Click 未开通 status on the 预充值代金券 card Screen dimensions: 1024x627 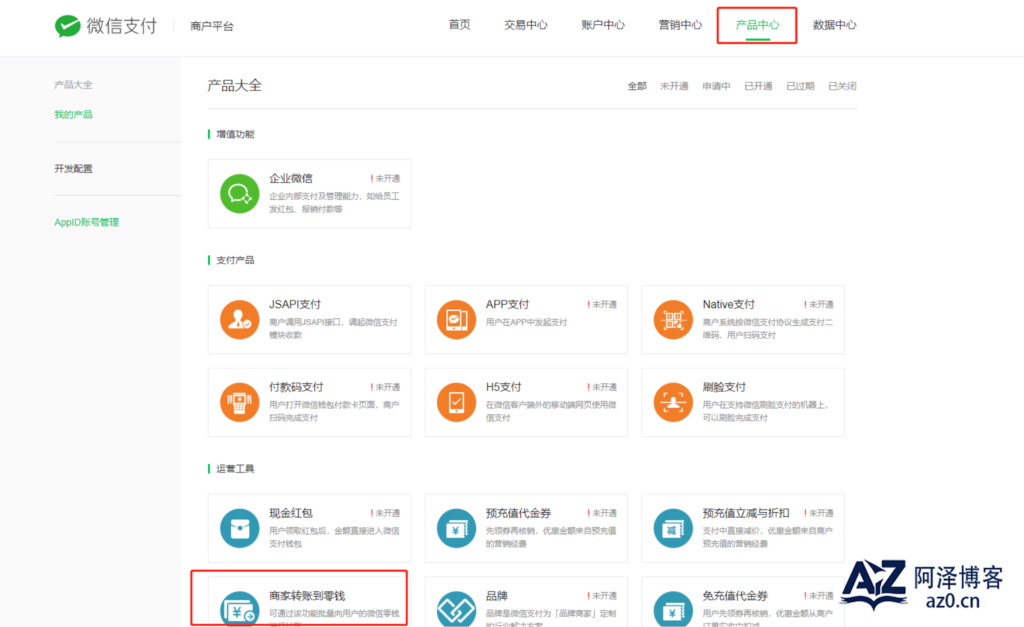(x=602, y=513)
